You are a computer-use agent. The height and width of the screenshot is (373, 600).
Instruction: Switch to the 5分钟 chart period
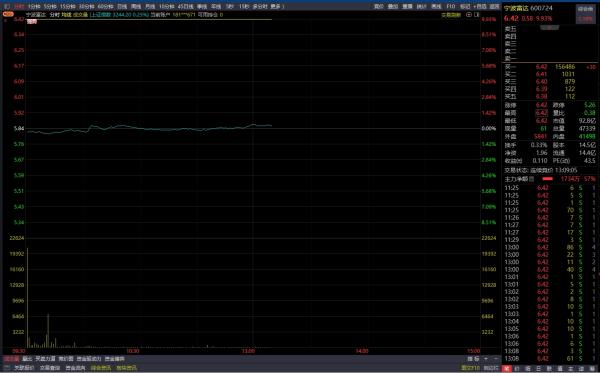click(x=50, y=7)
